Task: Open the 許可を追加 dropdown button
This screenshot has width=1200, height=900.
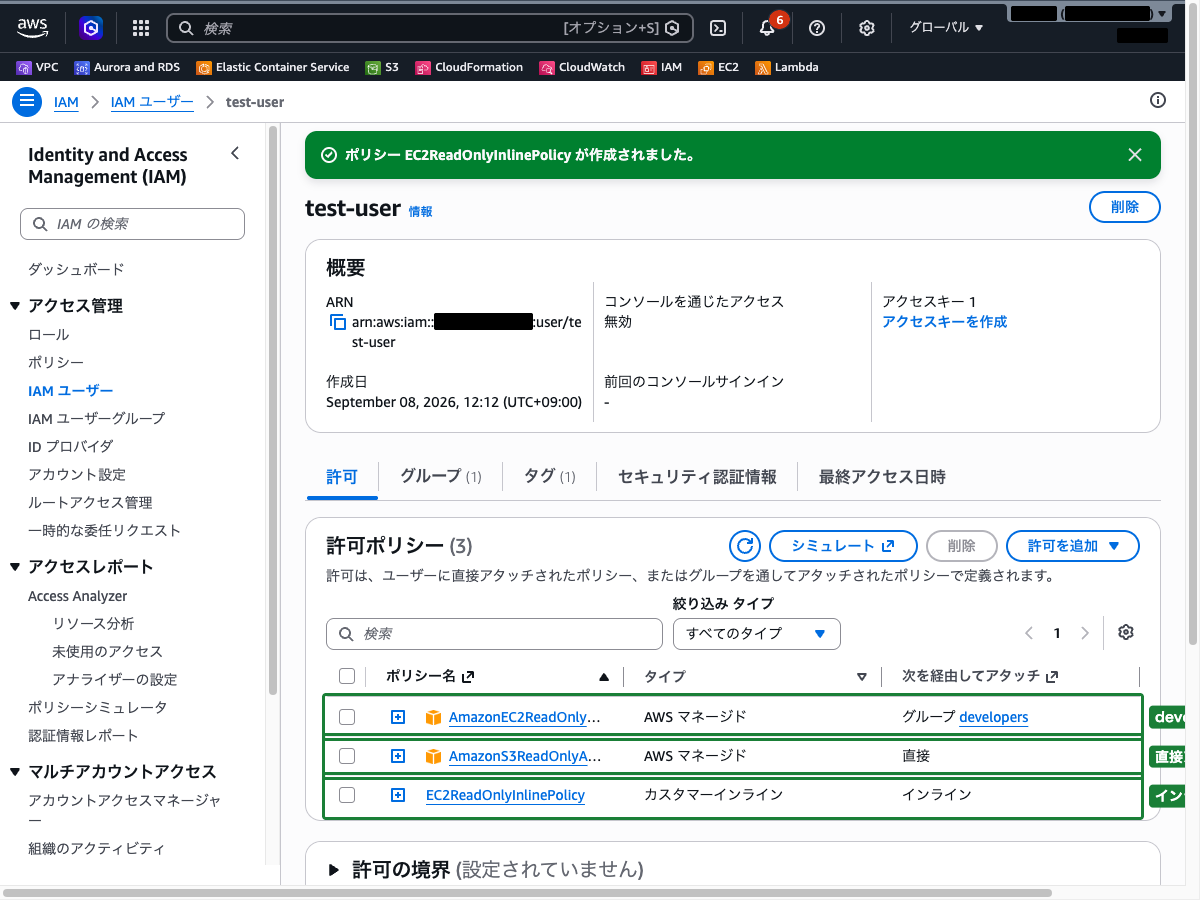Action: (x=1073, y=546)
